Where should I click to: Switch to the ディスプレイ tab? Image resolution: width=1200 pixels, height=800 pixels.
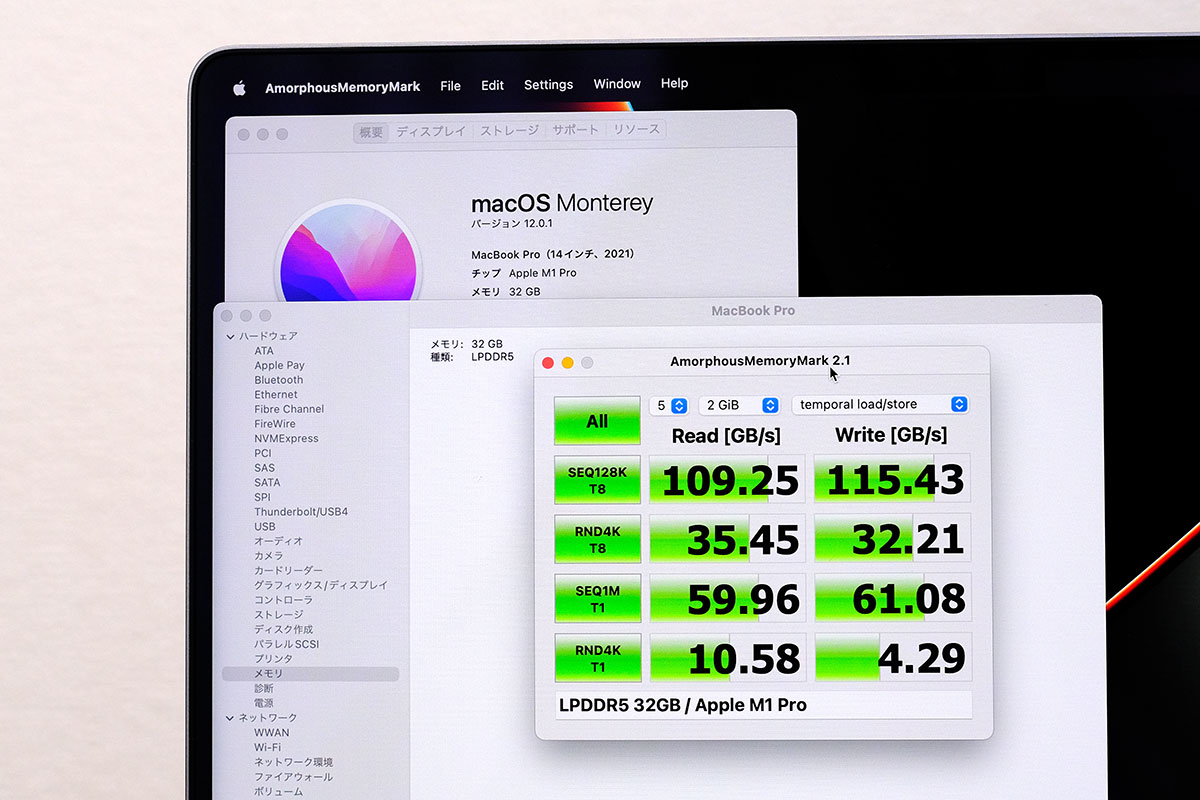(431, 131)
